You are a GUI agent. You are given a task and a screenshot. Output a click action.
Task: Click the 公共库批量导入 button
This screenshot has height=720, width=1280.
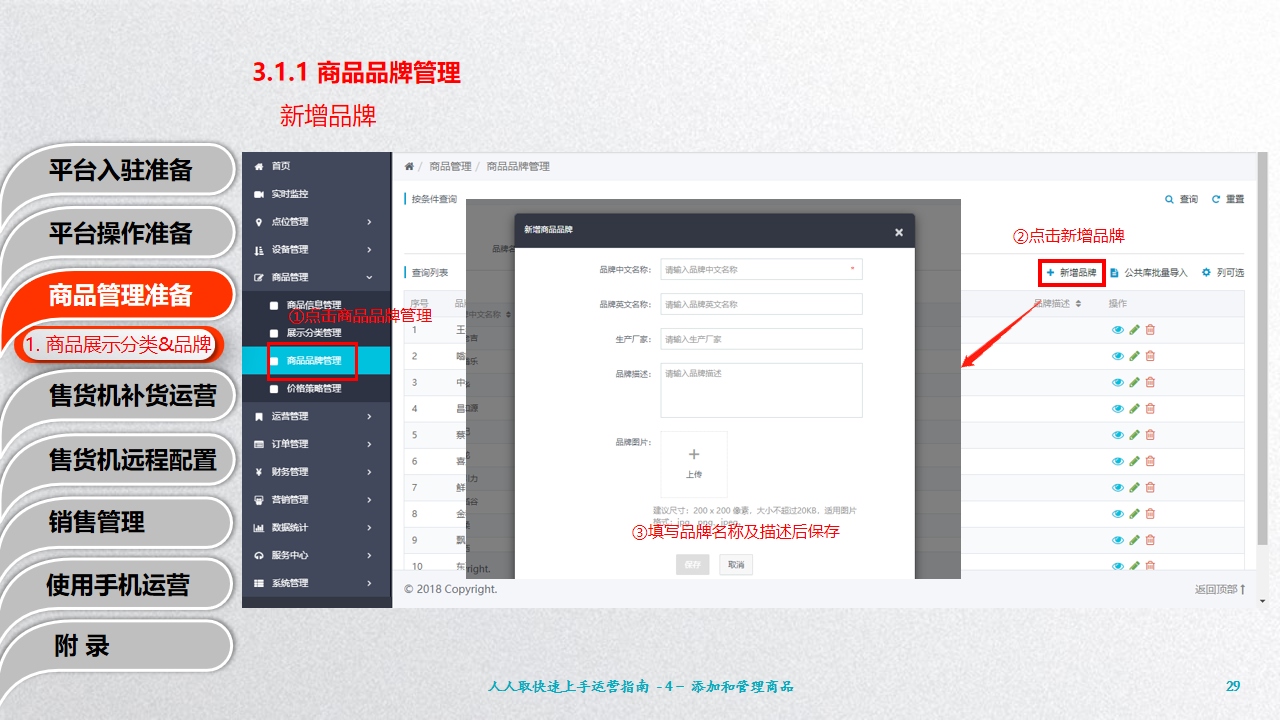point(1149,272)
